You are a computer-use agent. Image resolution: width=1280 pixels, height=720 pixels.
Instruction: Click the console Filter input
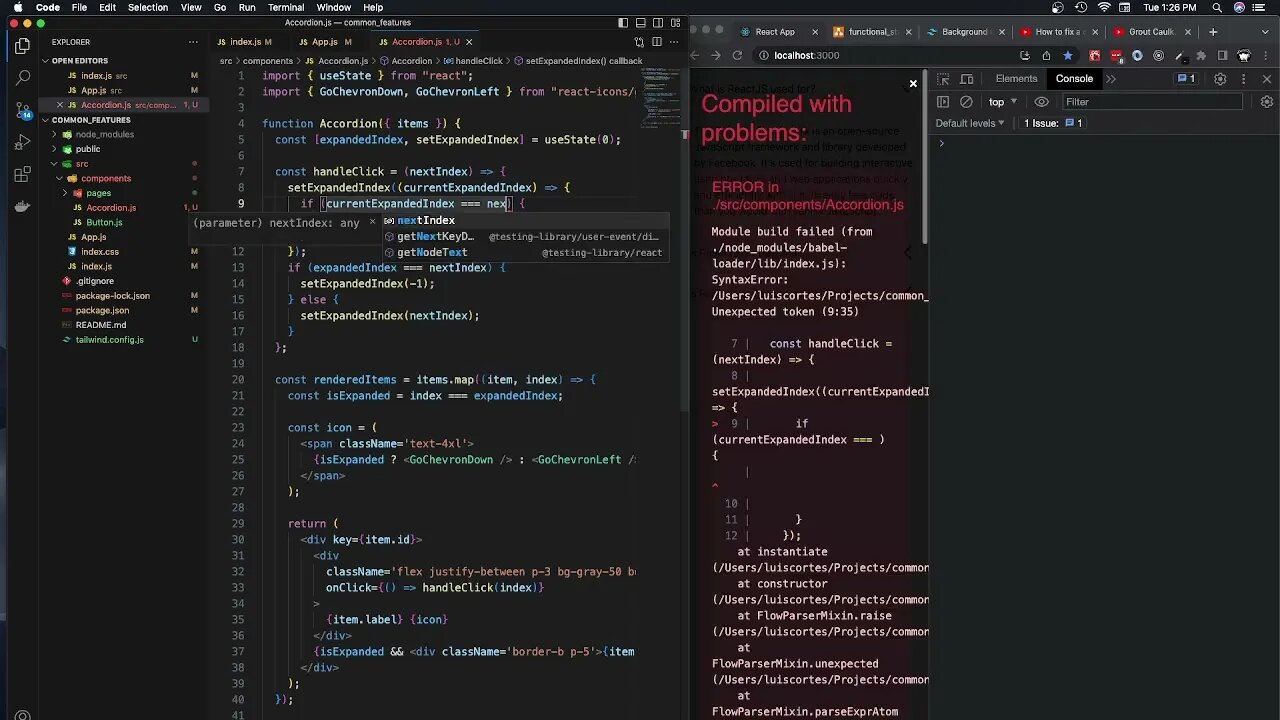point(1150,102)
